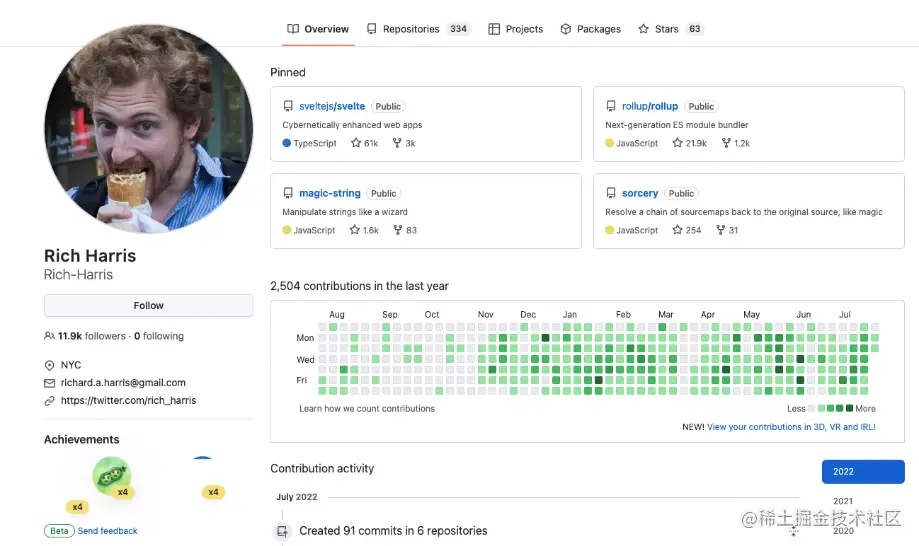Click the people icon beside followers
Viewport: 919px width, 546px height.
(49, 336)
